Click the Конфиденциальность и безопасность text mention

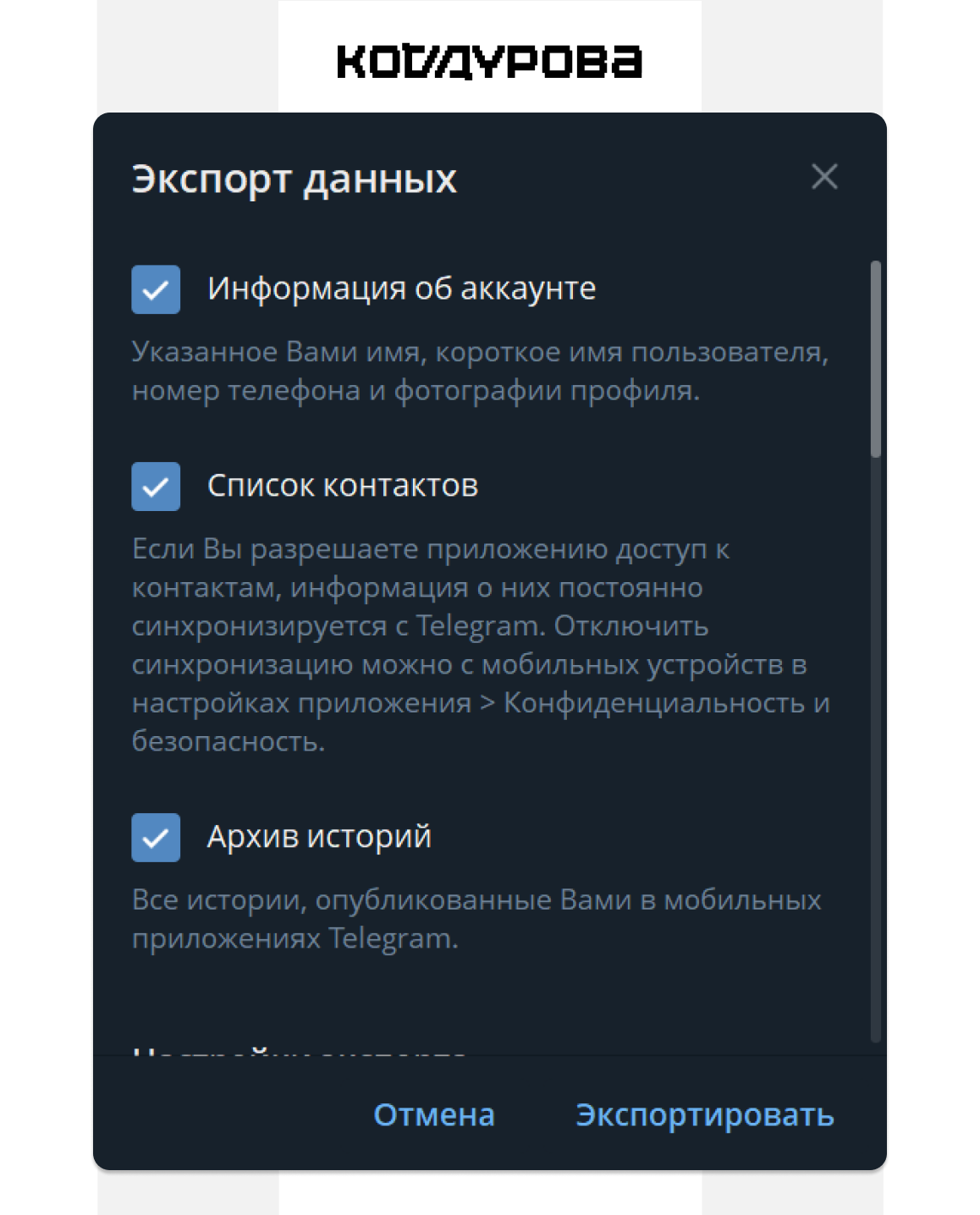pyautogui.click(x=481, y=722)
